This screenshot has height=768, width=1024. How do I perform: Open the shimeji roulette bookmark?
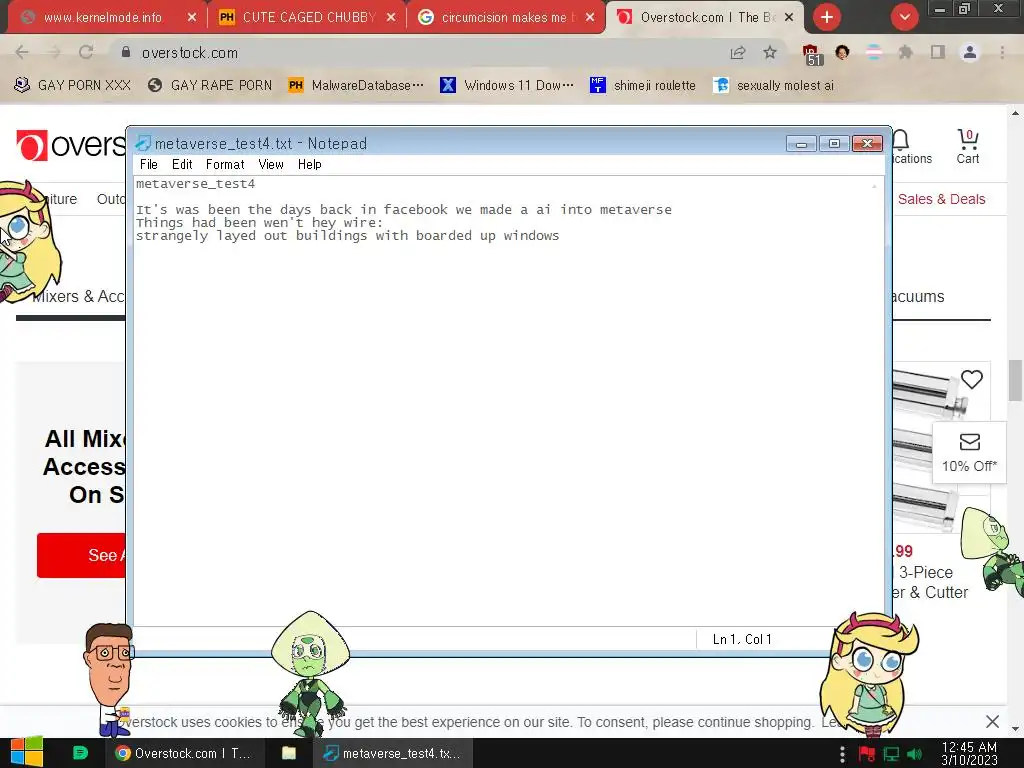(643, 86)
